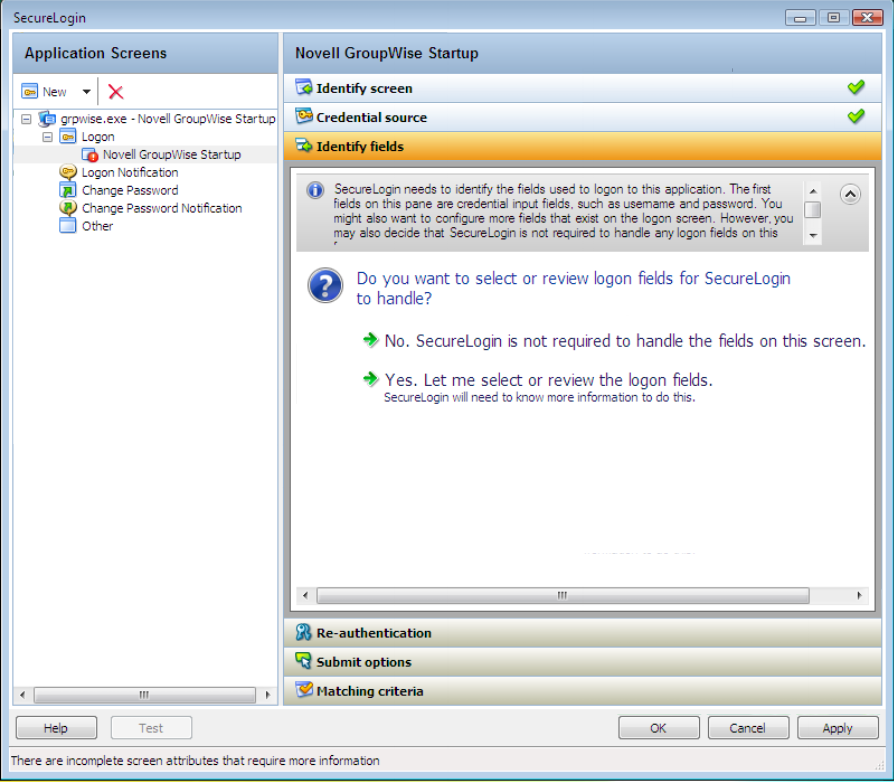894x782 pixels.
Task: Click the grpwise.exe application icon
Action: [x=47, y=119]
